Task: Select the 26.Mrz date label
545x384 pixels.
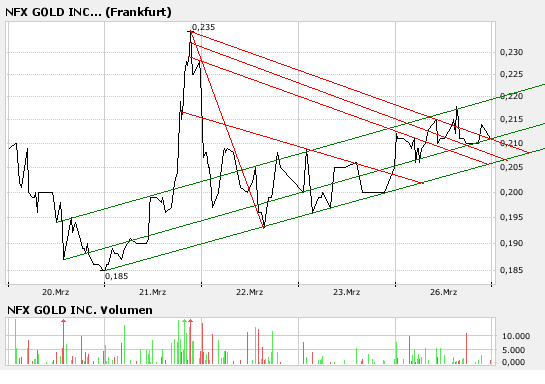Action: [443, 292]
